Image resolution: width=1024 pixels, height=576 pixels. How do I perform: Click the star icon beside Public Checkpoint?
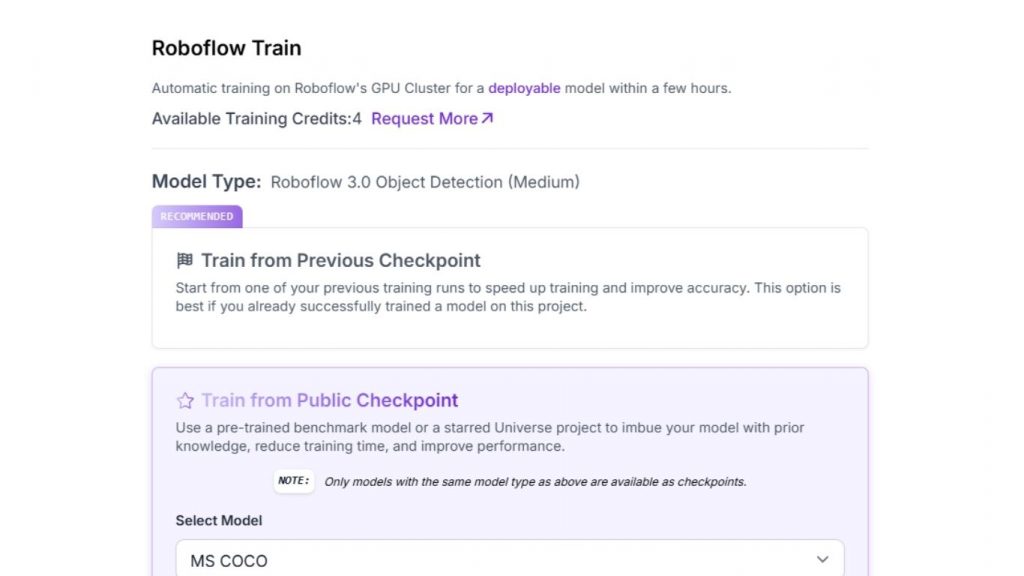click(x=185, y=401)
